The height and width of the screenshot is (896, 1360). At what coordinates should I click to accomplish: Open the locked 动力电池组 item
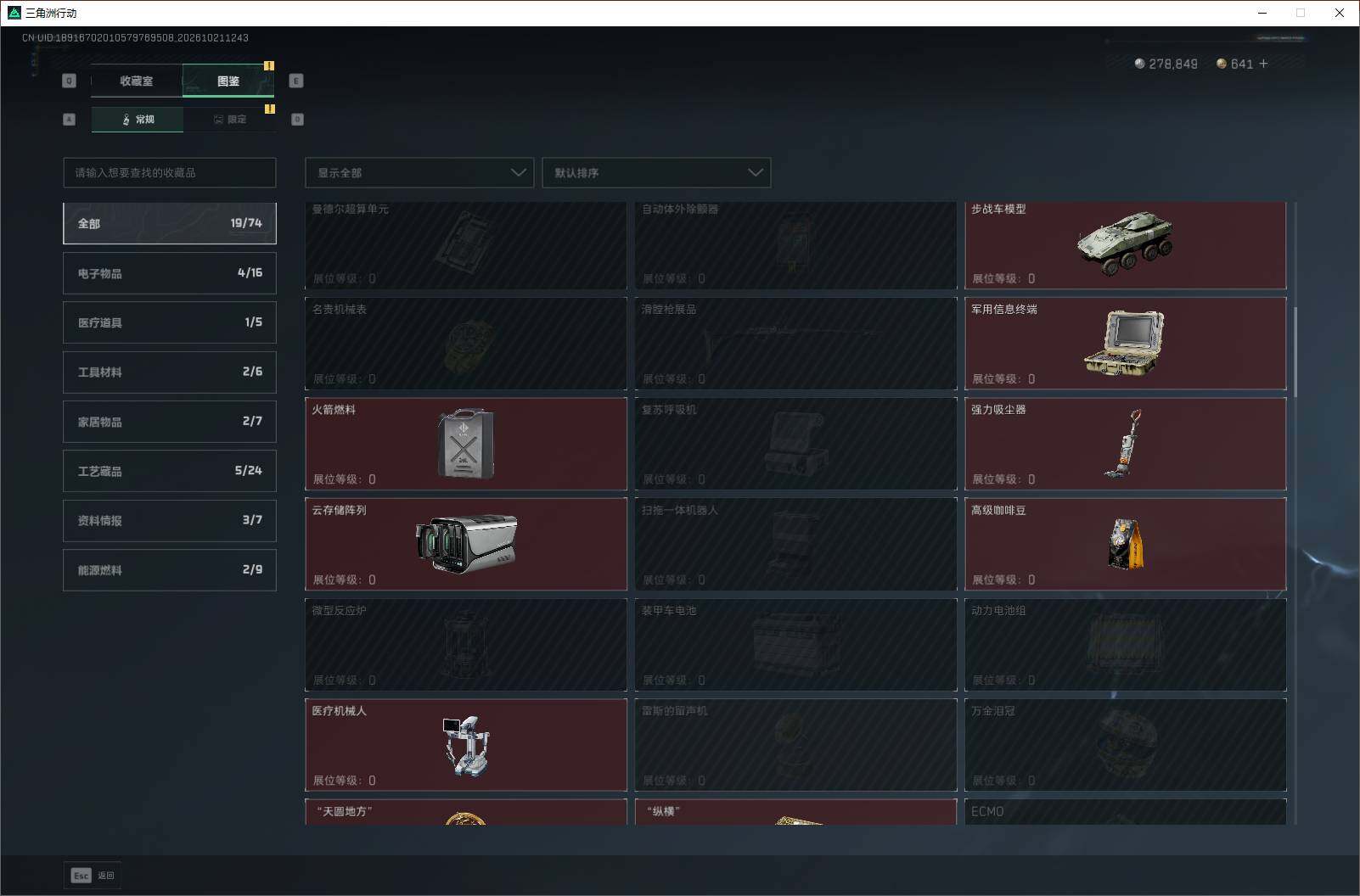(x=1126, y=645)
